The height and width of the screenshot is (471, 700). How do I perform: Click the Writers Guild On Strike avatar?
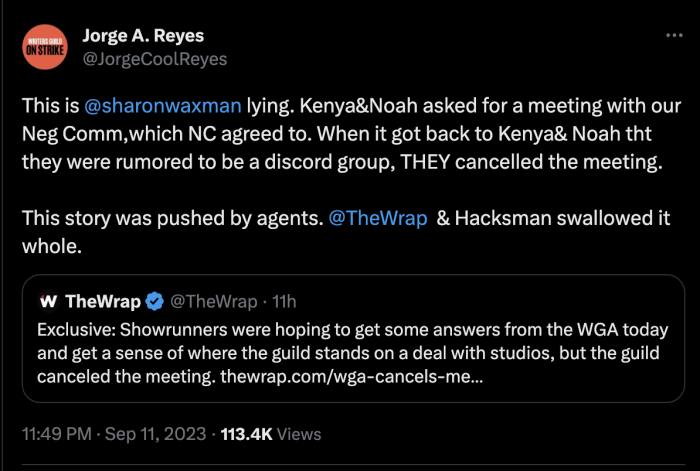click(x=44, y=47)
